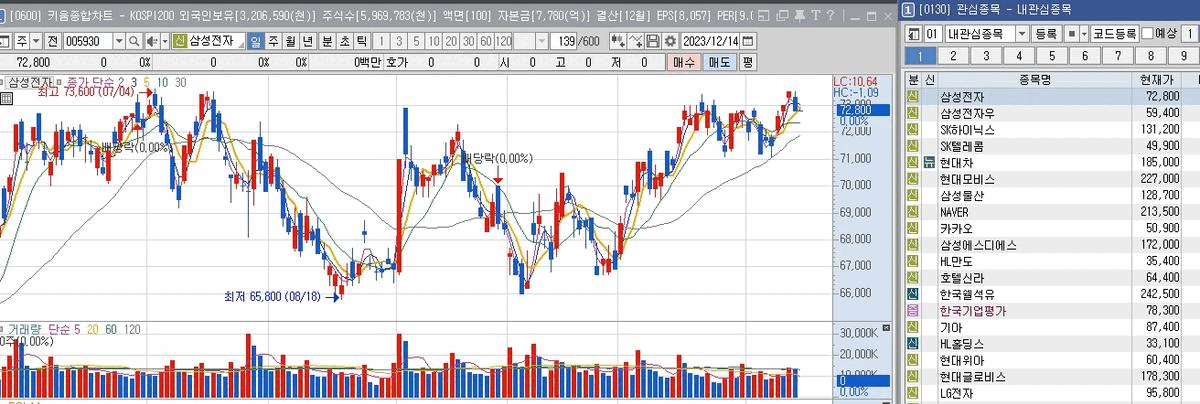The height and width of the screenshot is (404, 1200).
Task: Open the calendar date picker icon
Action: coord(747,41)
